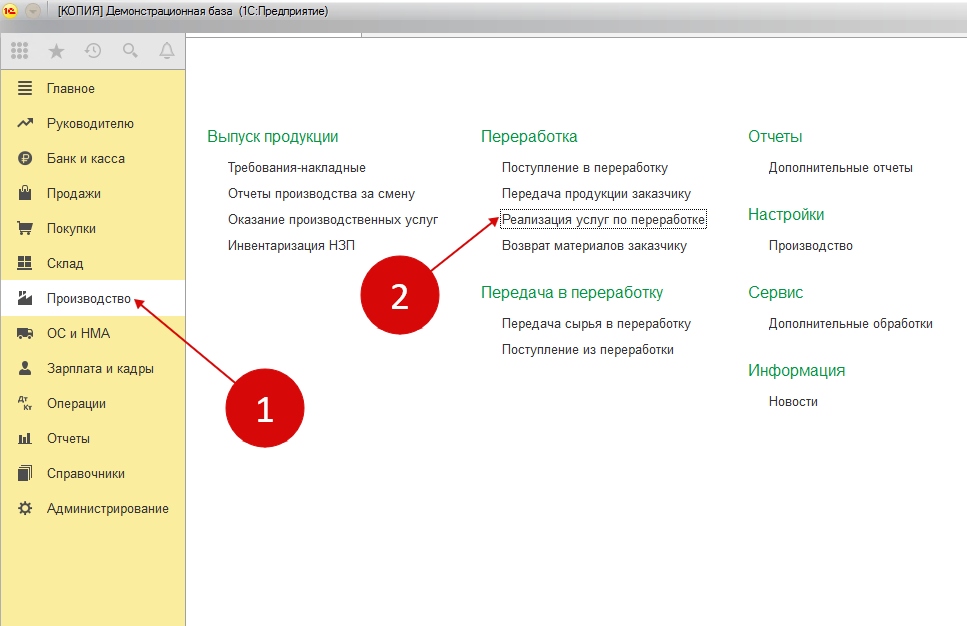The width and height of the screenshot is (967, 626).
Task: Click the Главное hamburger icon
Action: 25,88
